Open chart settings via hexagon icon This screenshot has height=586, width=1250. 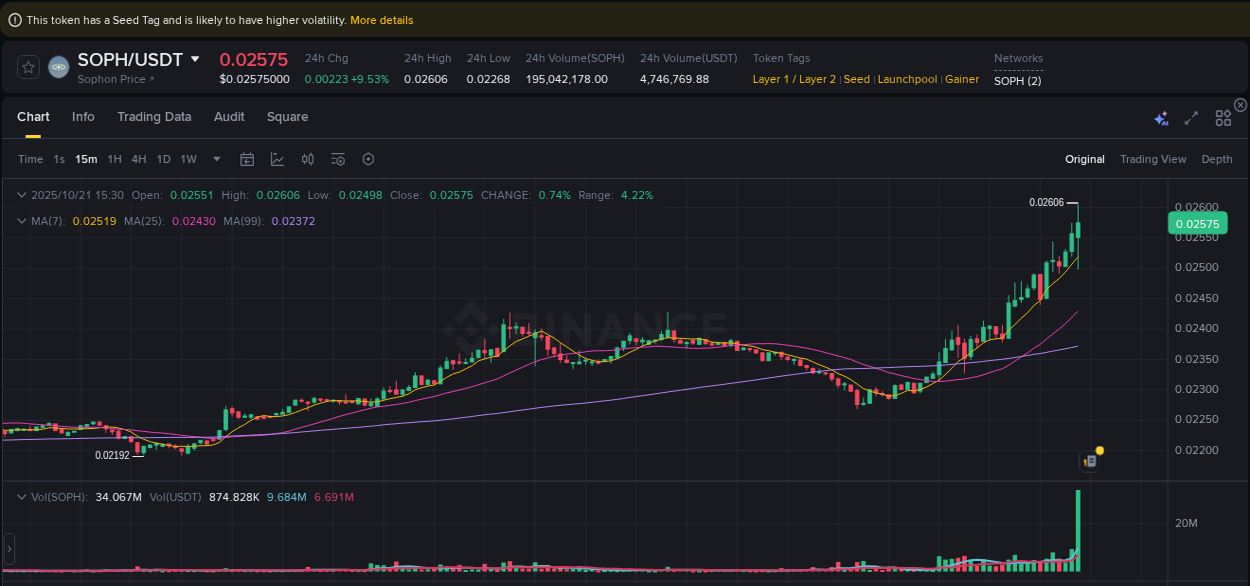[368, 159]
